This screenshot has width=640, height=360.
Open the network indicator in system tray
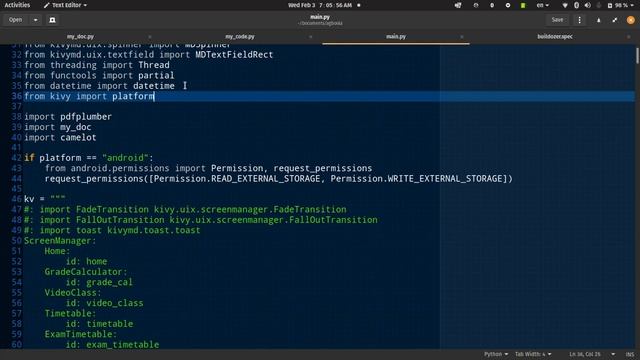pyautogui.click(x=565, y=5)
